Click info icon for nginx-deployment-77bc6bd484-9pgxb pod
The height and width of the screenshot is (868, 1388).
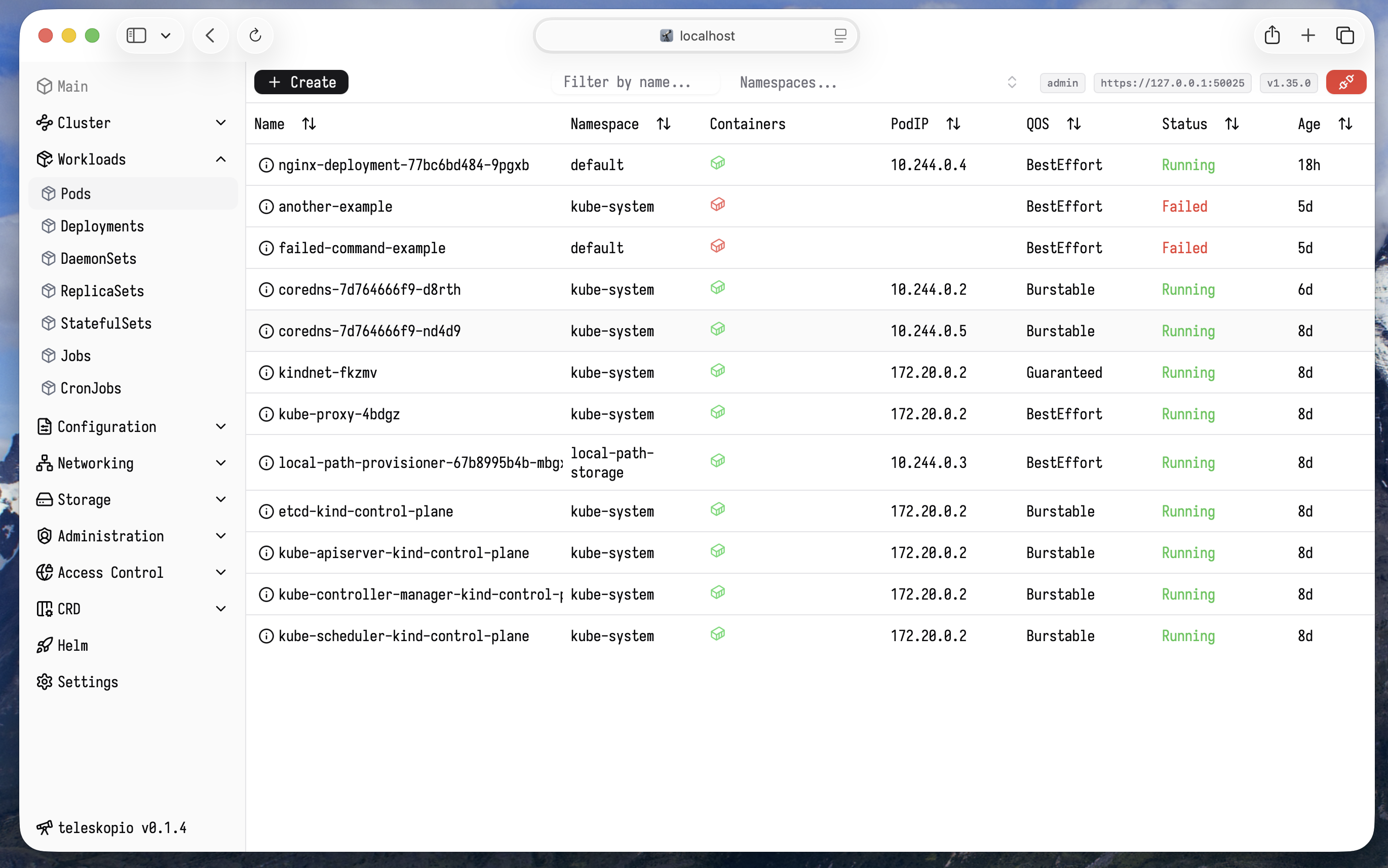266,165
